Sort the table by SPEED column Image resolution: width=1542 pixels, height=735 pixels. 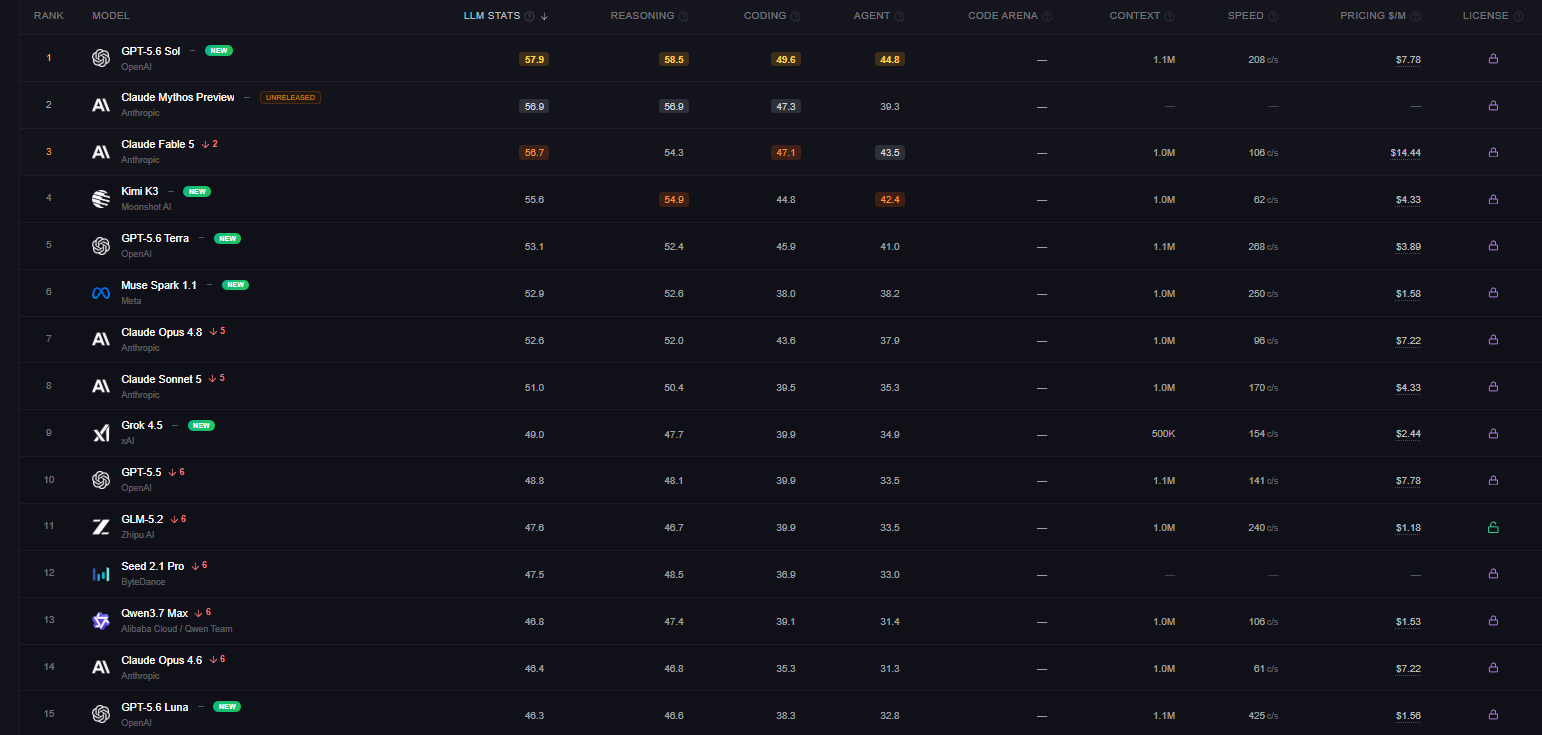click(1246, 16)
